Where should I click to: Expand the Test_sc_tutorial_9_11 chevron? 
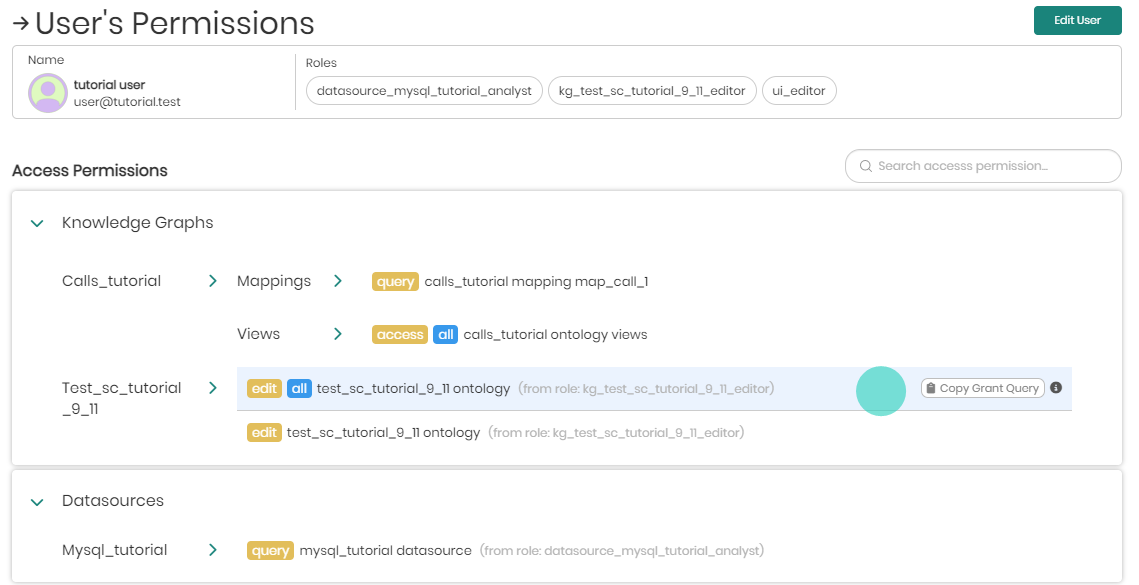[x=213, y=388]
